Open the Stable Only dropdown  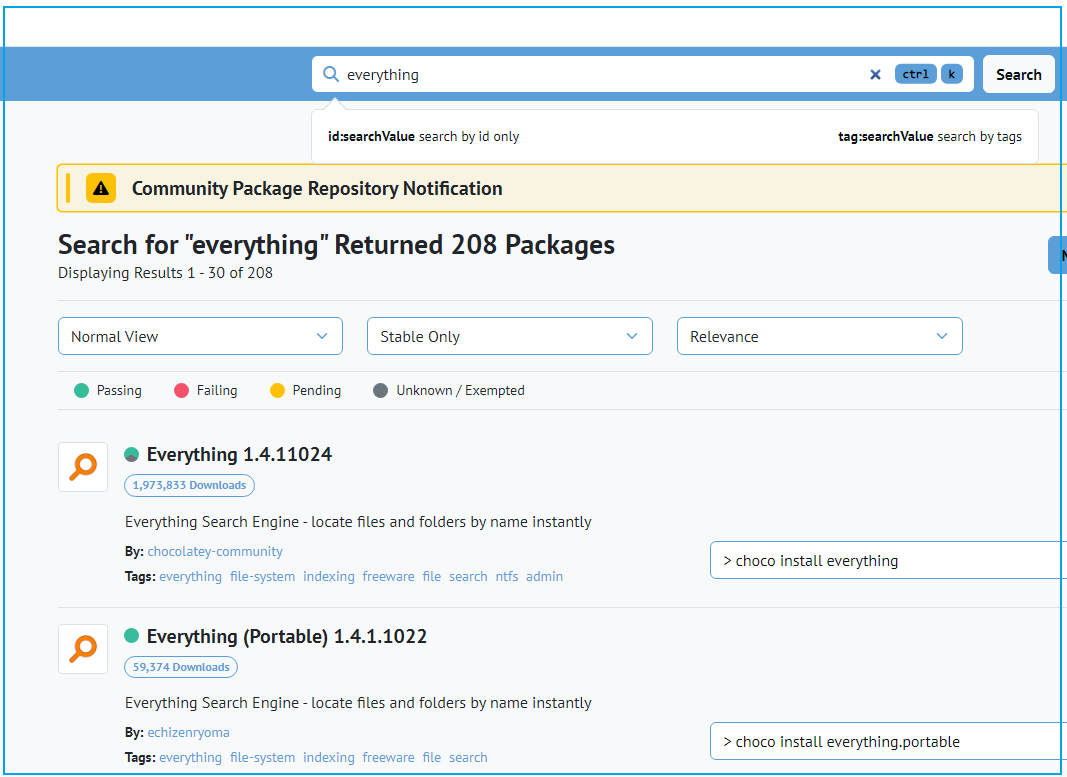click(510, 336)
